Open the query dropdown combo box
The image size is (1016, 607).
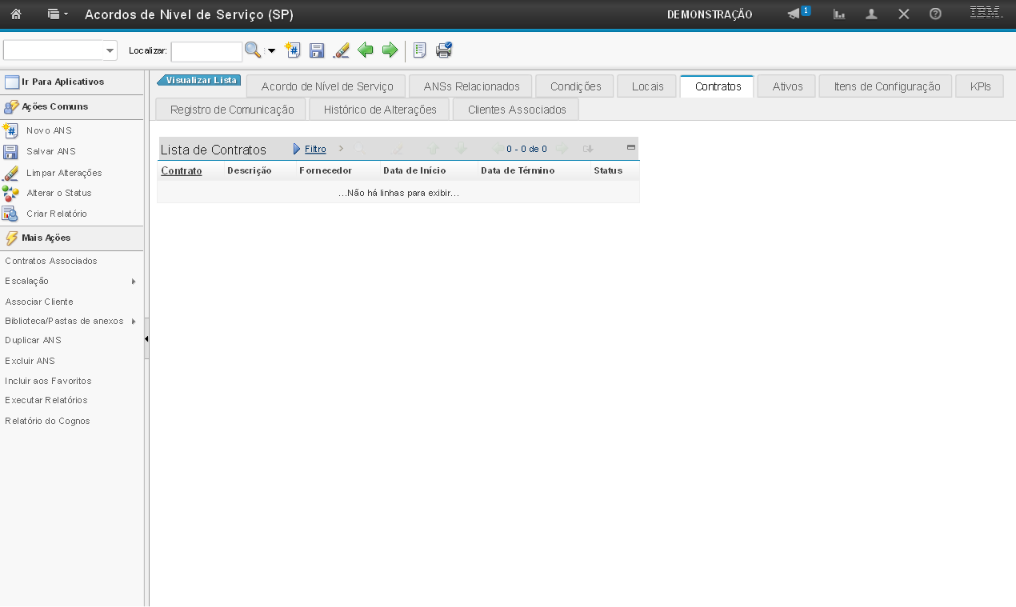(110, 50)
